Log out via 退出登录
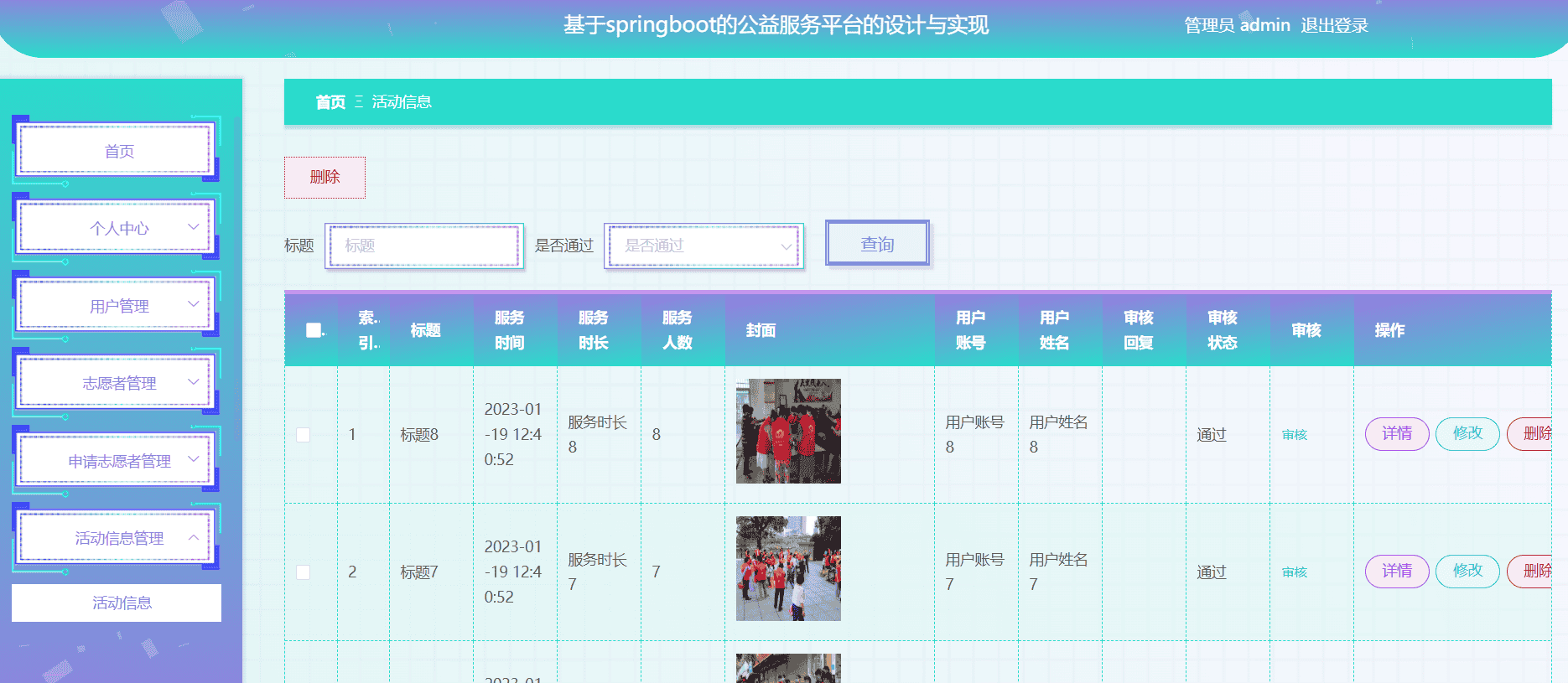The height and width of the screenshot is (683, 1568). point(1334,25)
